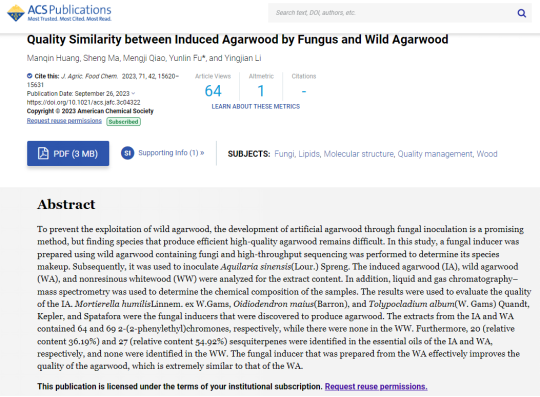Open the Molecular structure subject
This screenshot has width=540, height=397.
click(359, 154)
